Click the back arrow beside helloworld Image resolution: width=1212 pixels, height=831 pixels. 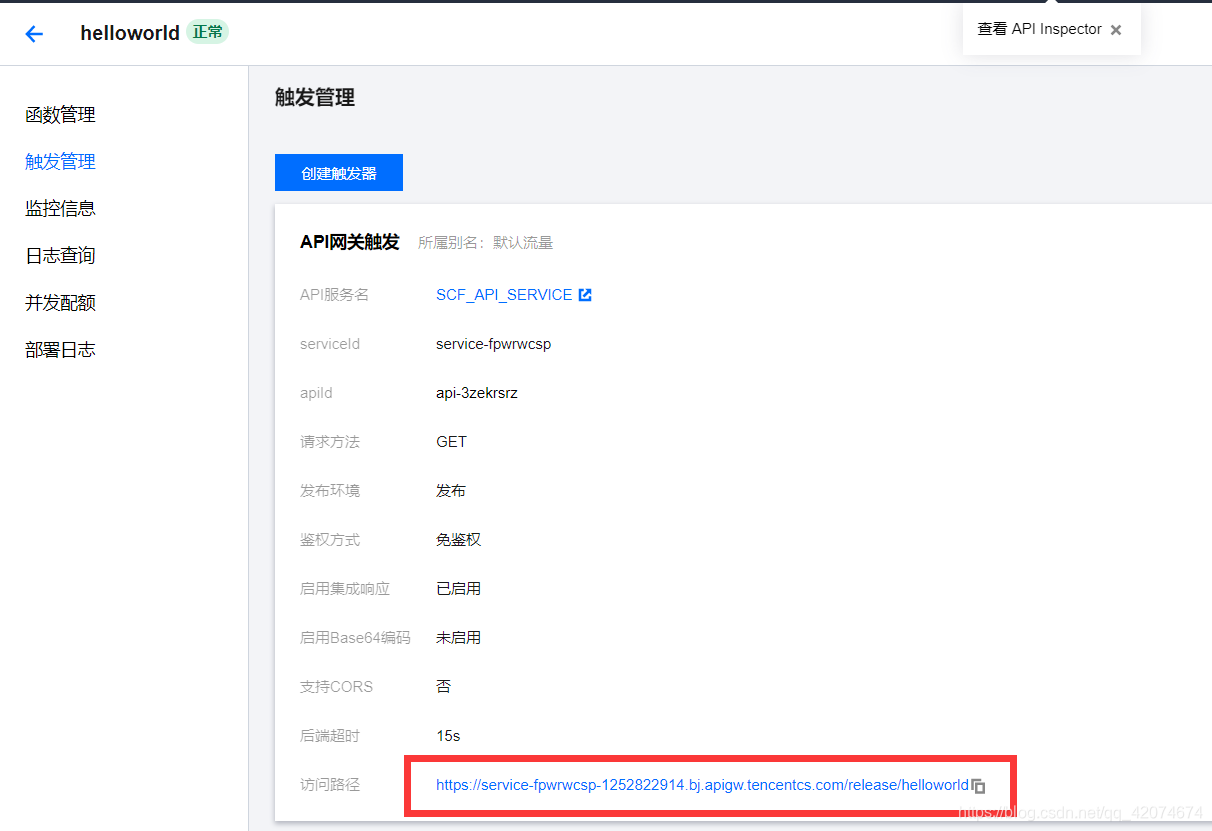pyautogui.click(x=33, y=33)
